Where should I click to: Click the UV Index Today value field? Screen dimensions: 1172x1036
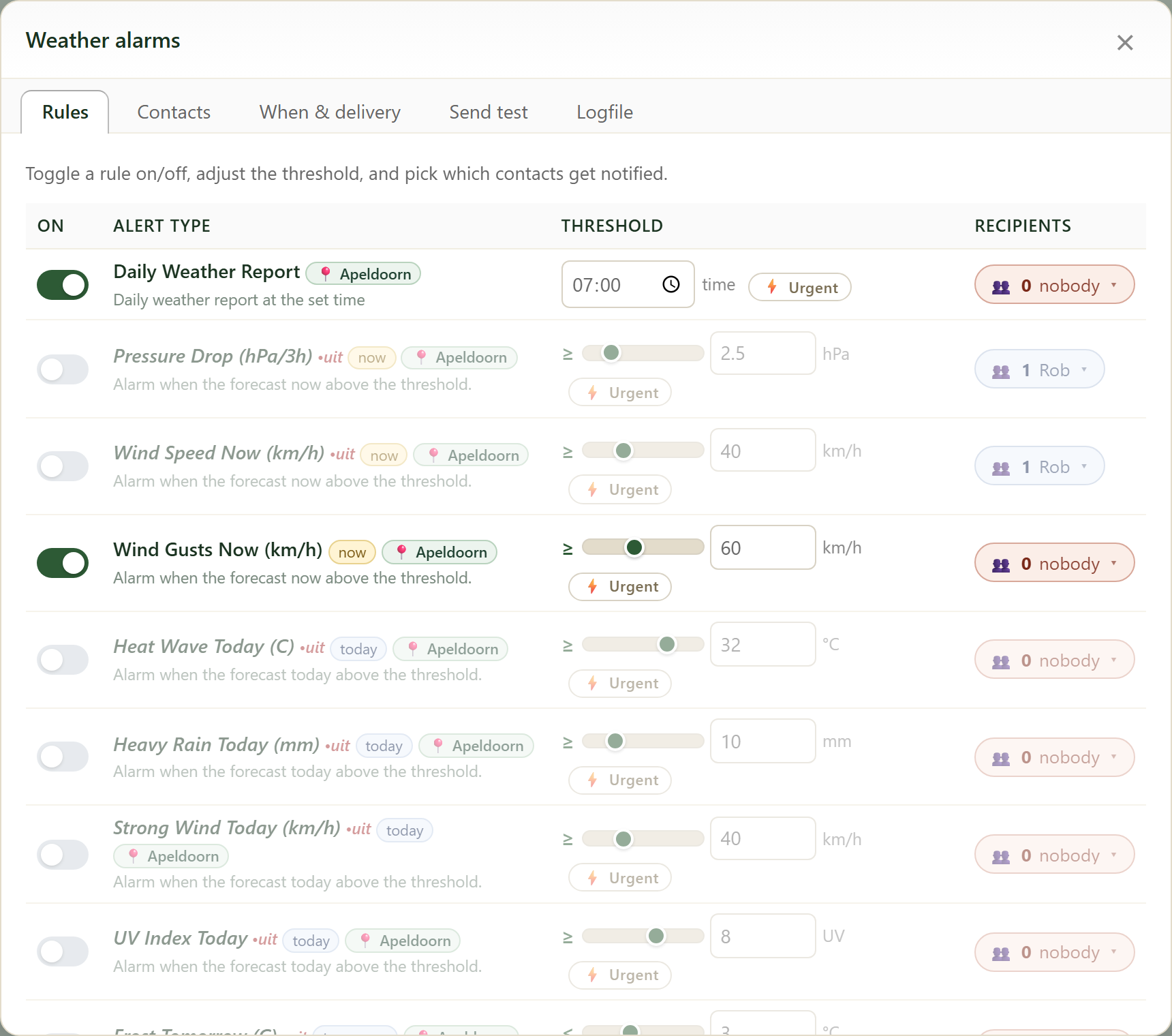[762, 936]
